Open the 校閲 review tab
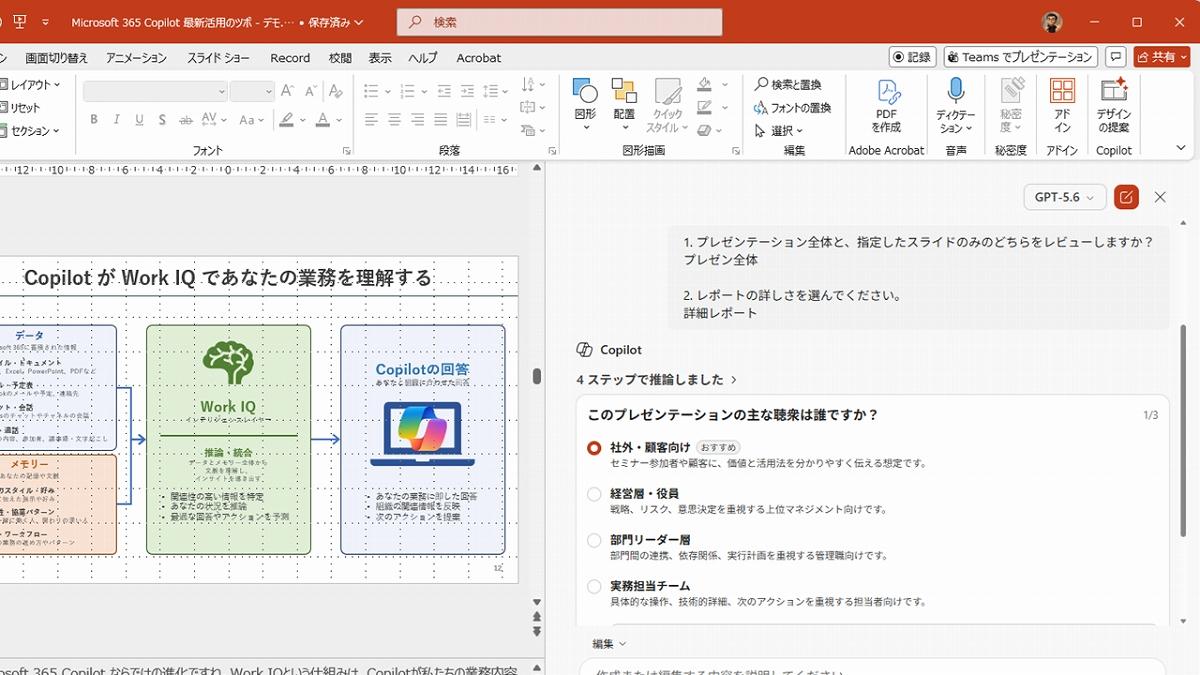 coord(341,58)
